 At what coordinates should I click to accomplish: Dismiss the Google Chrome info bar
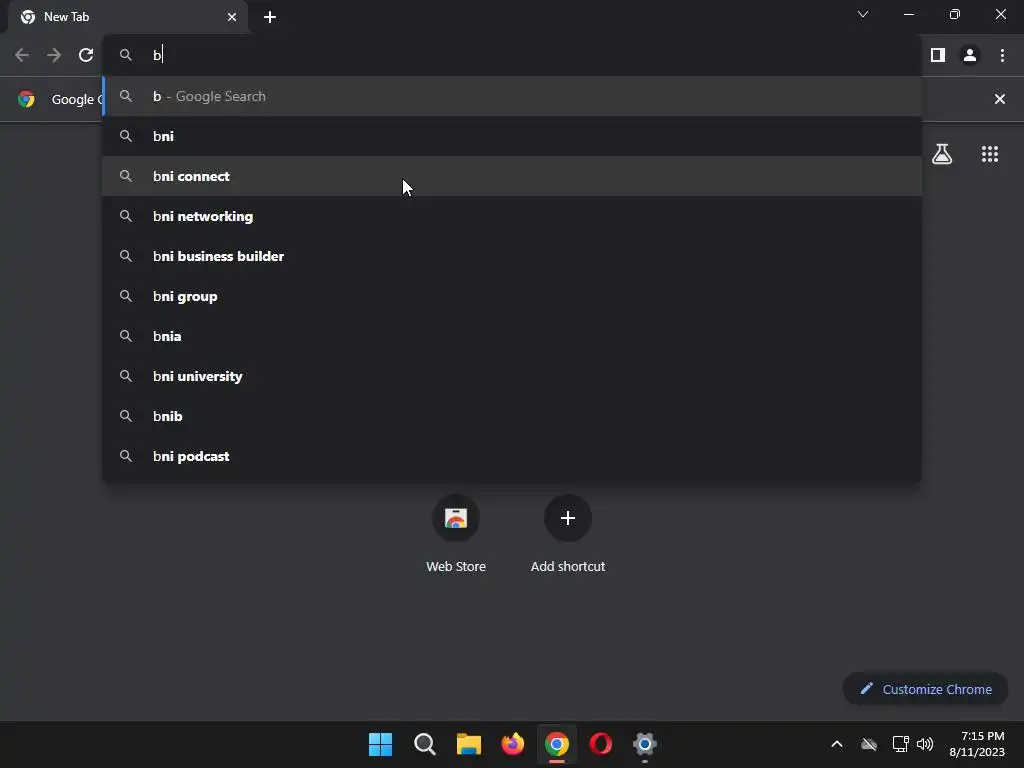click(x=999, y=99)
